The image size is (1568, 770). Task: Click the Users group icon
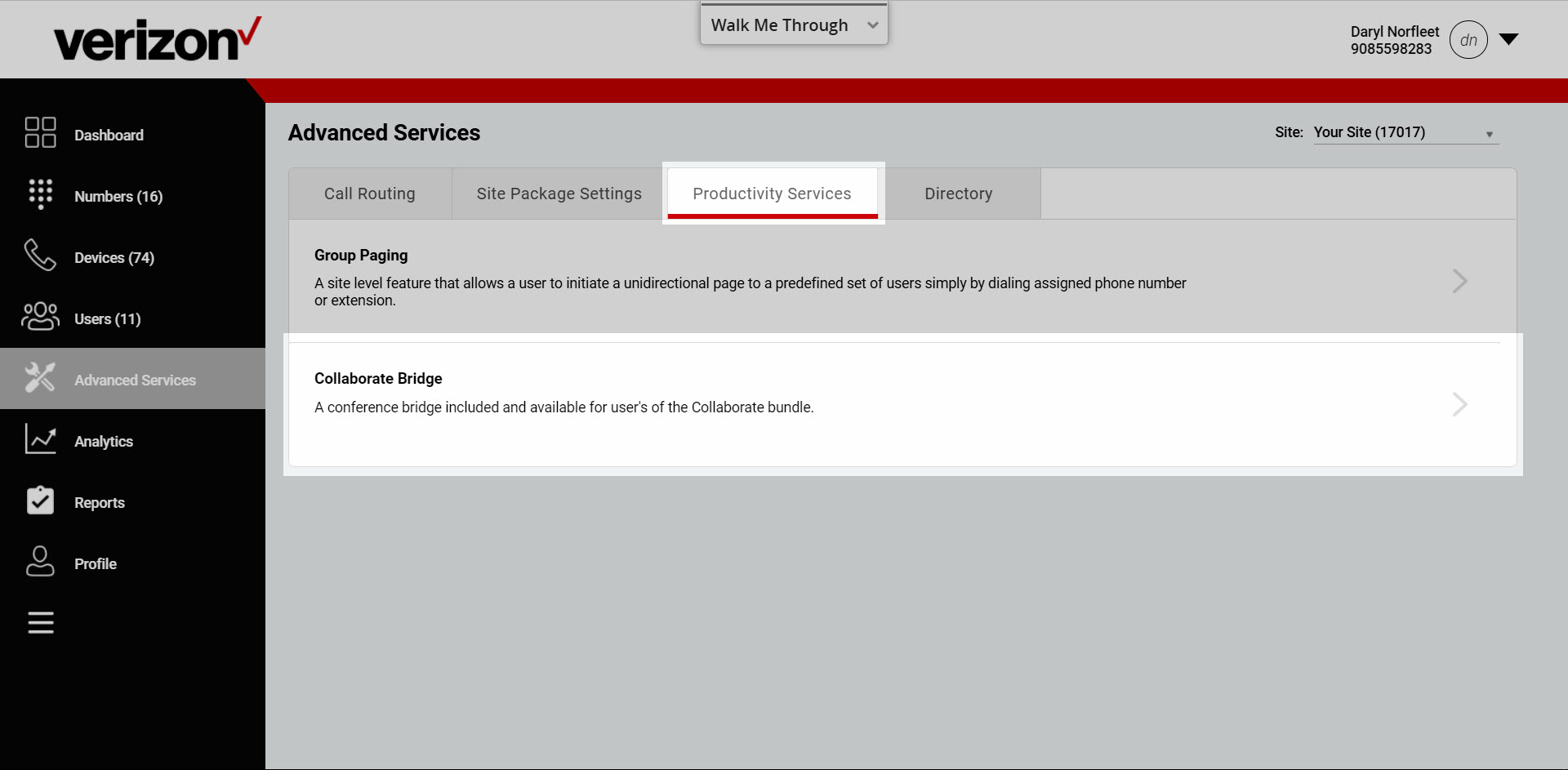(40, 316)
